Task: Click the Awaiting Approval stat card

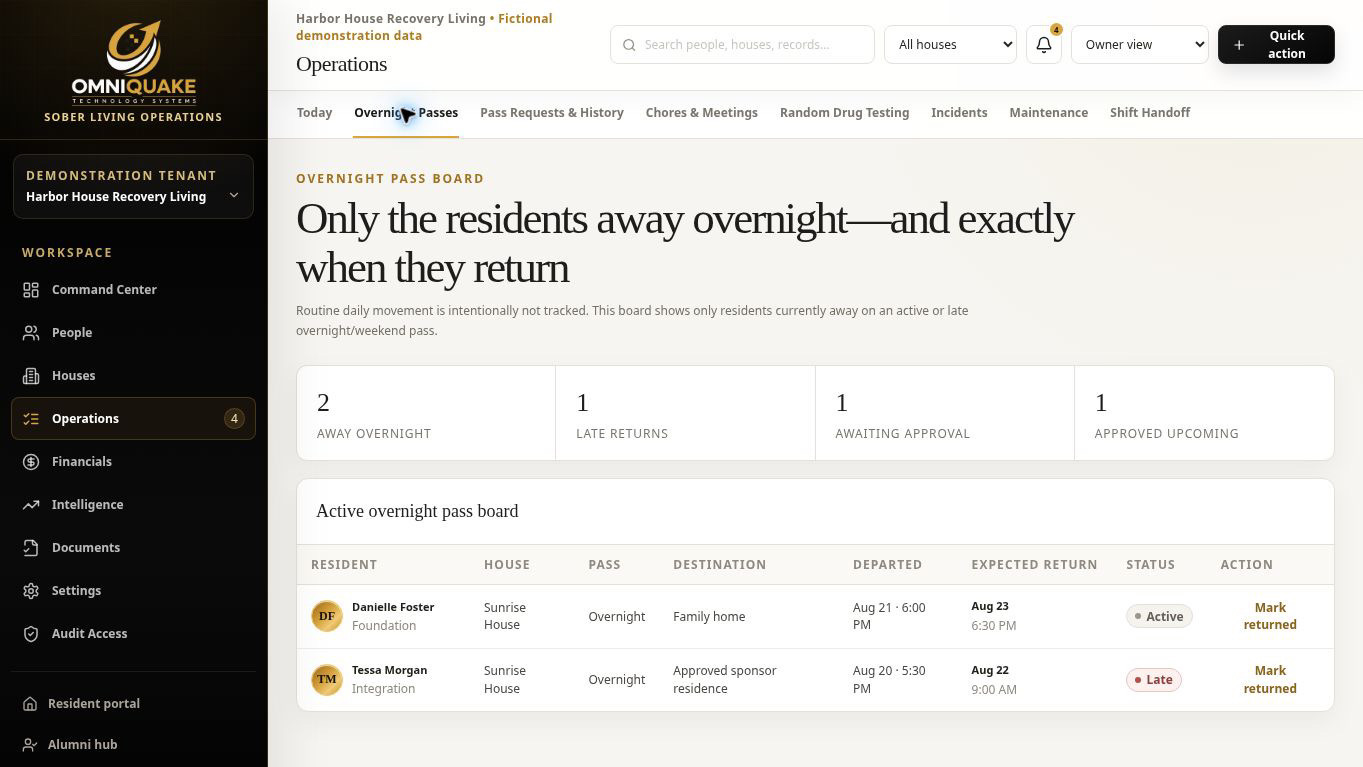Action: click(x=945, y=413)
